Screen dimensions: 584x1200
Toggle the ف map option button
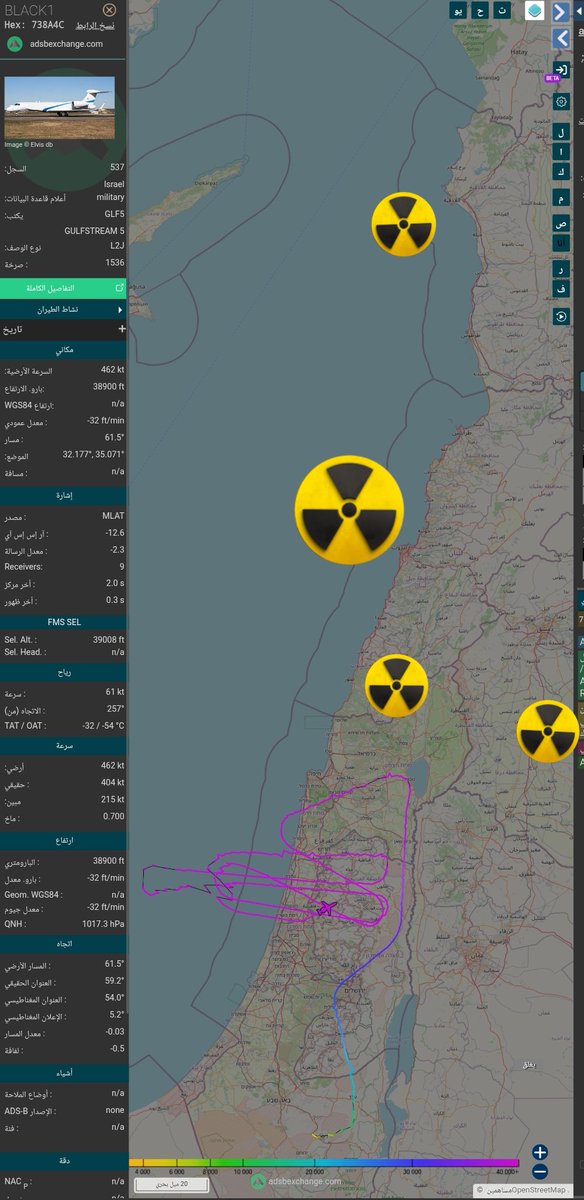tap(561, 291)
